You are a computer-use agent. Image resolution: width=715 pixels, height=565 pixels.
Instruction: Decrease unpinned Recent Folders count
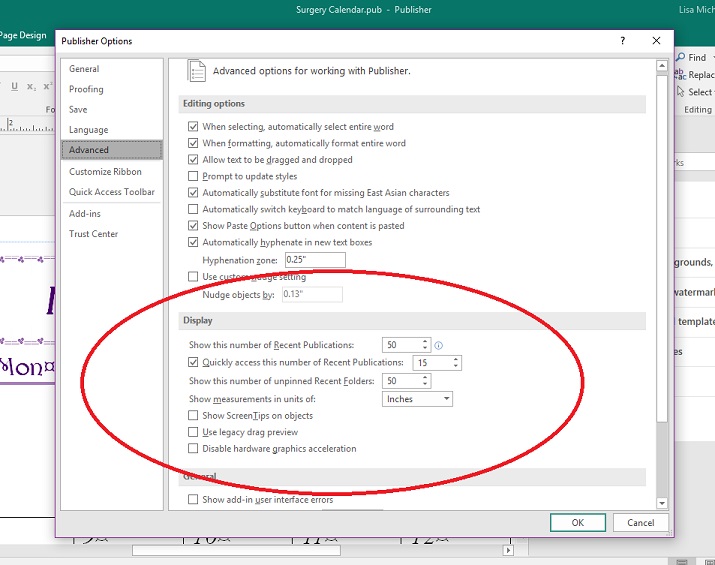pyautogui.click(x=425, y=384)
